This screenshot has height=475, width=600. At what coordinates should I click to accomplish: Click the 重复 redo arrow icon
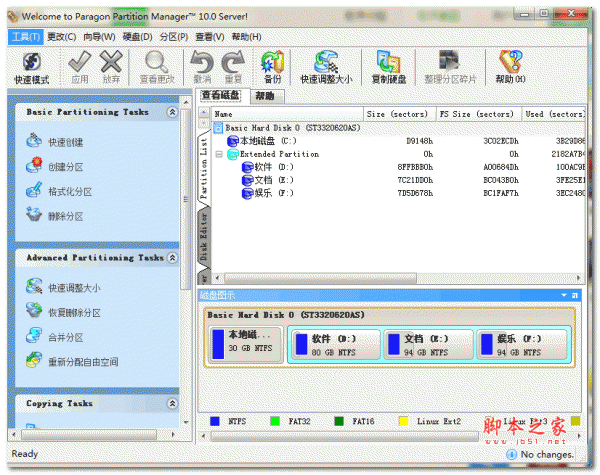tap(233, 62)
